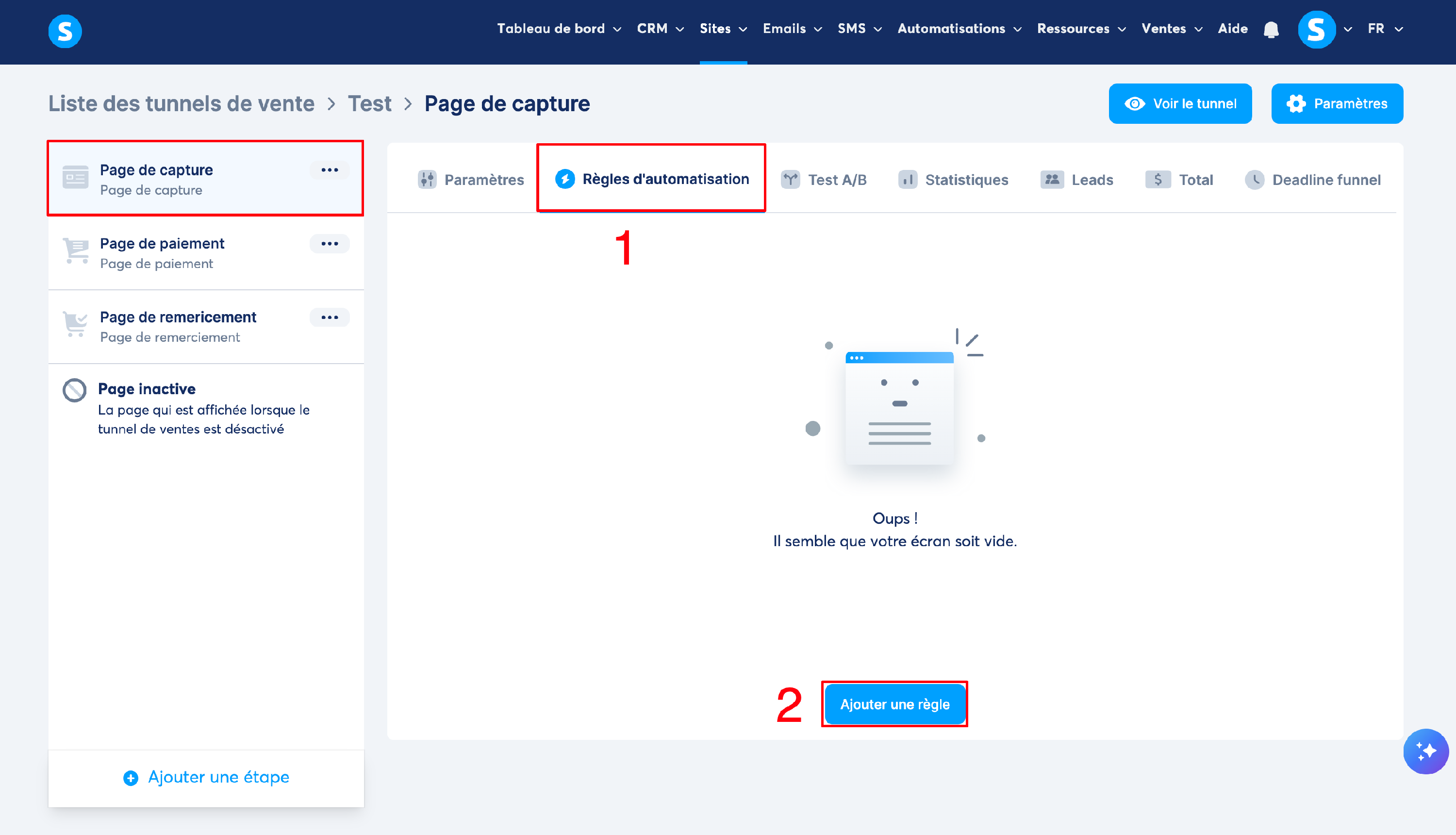
Task: Open the three-dots menu for Page de capture
Action: tap(330, 170)
